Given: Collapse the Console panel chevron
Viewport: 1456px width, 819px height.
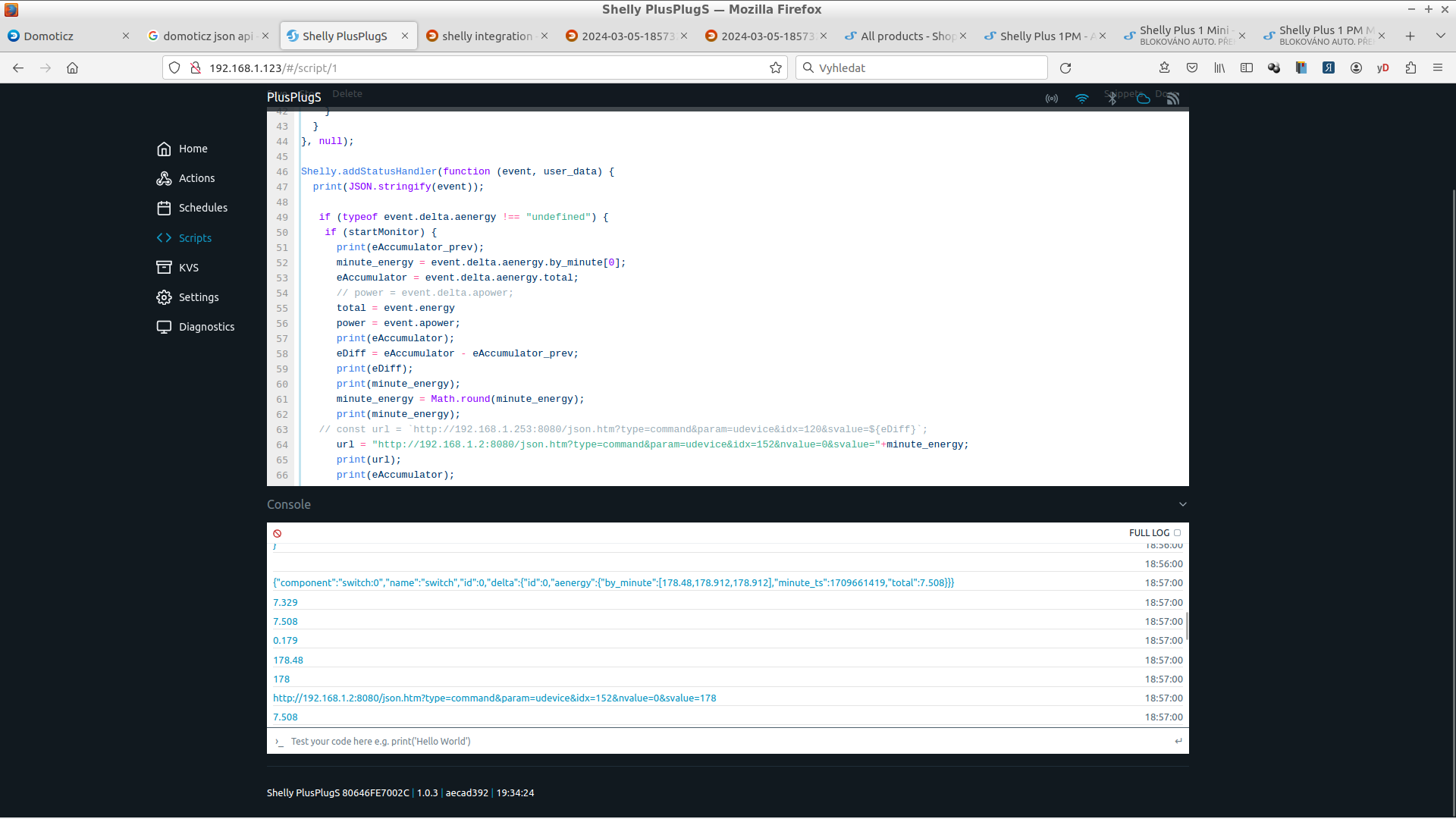Looking at the screenshot, I should pyautogui.click(x=1182, y=504).
